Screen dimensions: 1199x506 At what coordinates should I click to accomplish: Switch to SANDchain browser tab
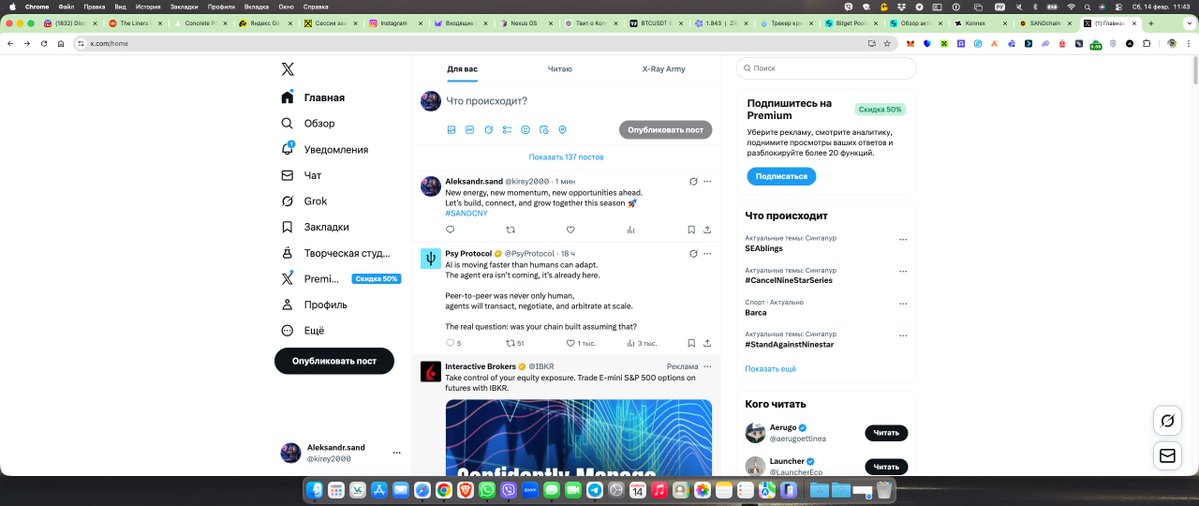1045,24
